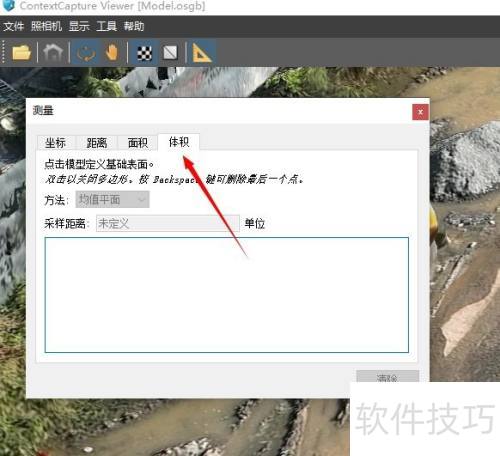Viewport: 500px width, 456px height.
Task: Open a model file with the folder icon
Action: coord(21,53)
